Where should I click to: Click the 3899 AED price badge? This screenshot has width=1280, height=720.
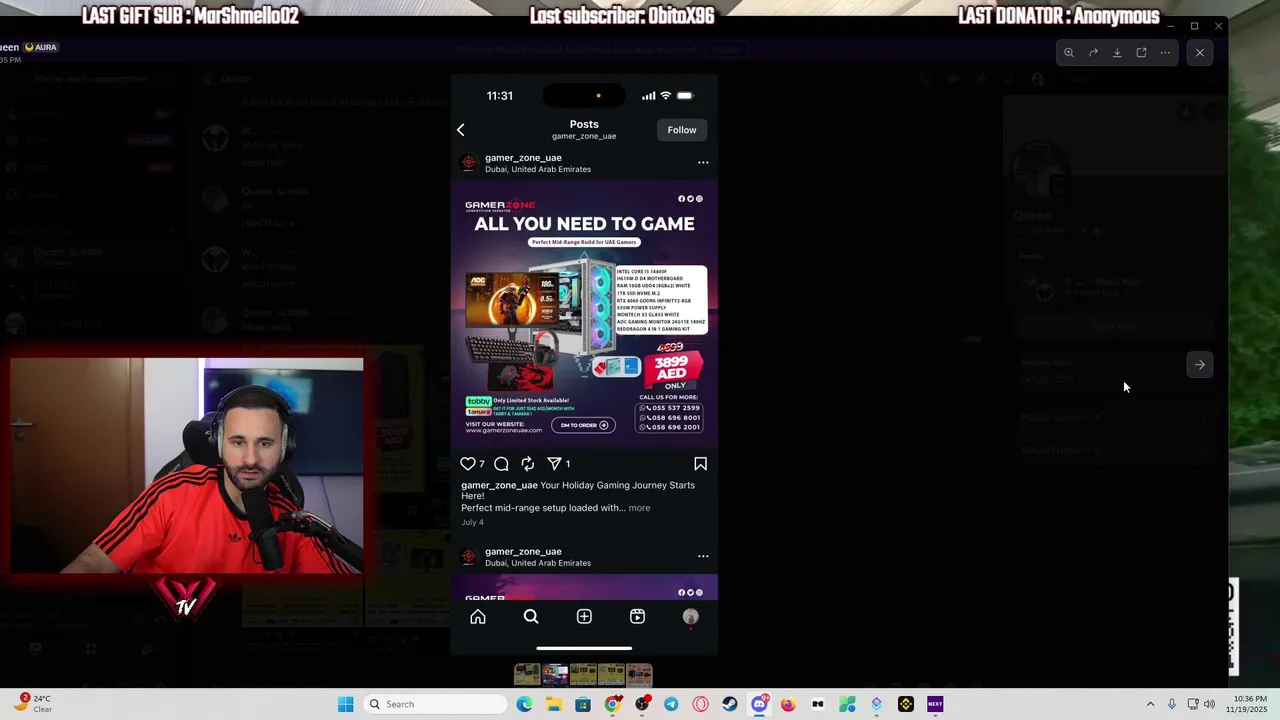click(675, 370)
